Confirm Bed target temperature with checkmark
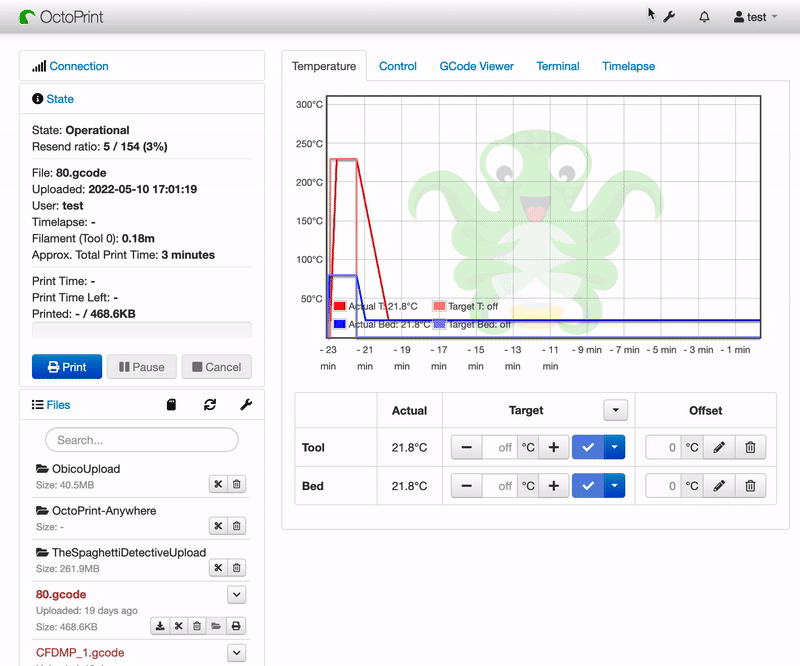 588,486
